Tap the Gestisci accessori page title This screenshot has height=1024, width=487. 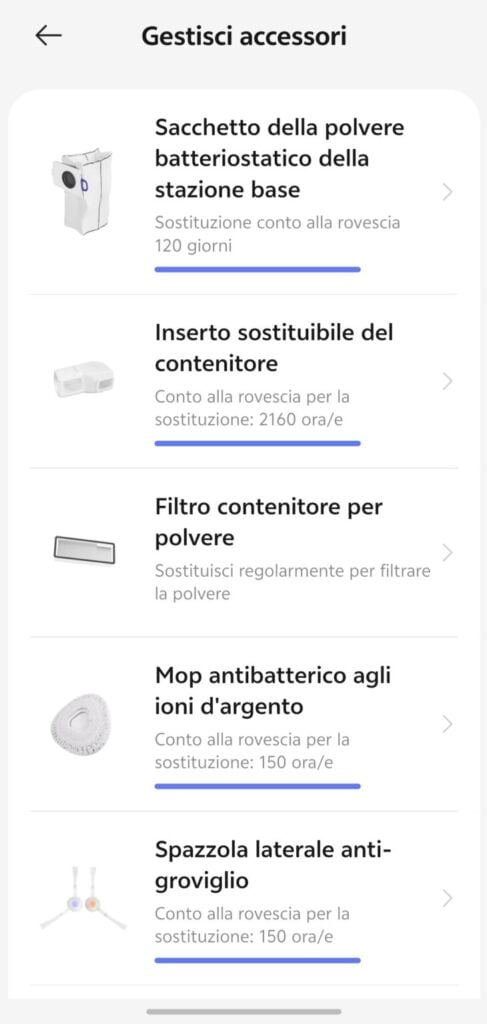tap(244, 36)
